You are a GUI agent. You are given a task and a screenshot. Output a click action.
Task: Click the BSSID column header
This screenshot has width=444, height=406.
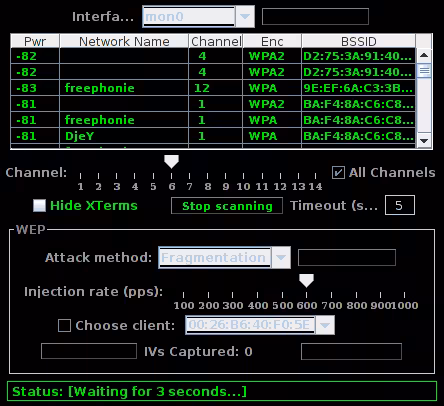tap(359, 41)
